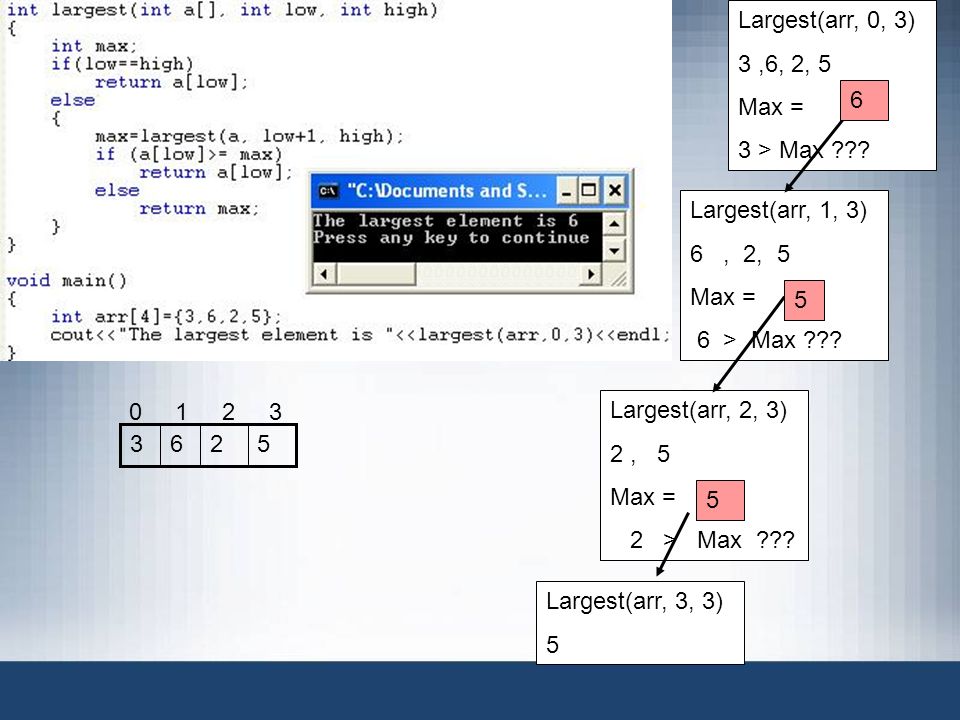The width and height of the screenshot is (960, 720).
Task: Maximize the C:\Documents and S... console window
Action: pos(589,191)
